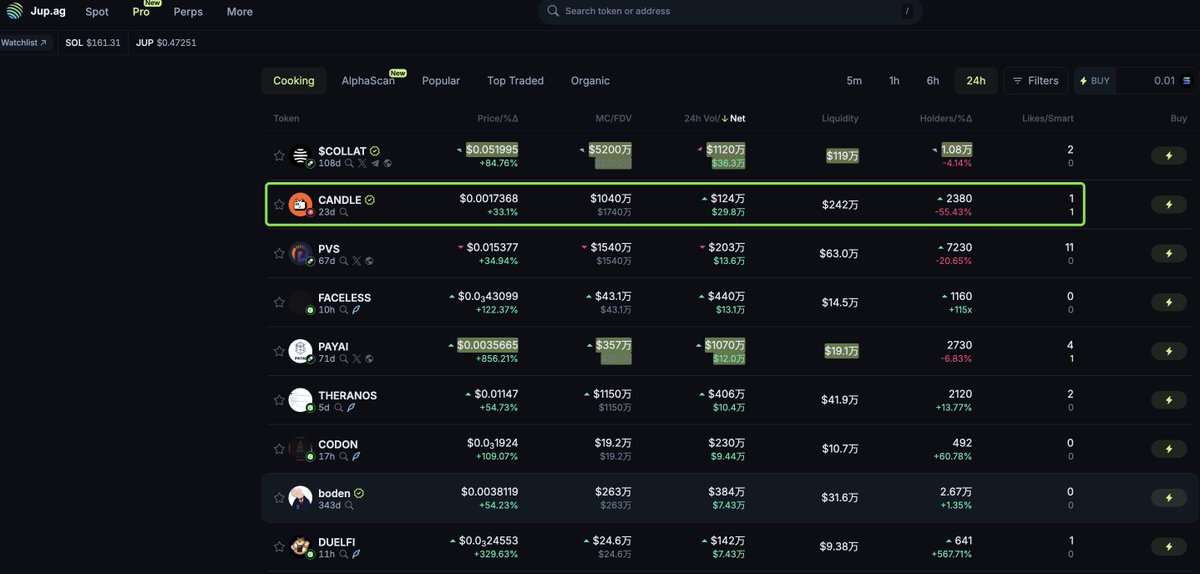Image resolution: width=1200 pixels, height=574 pixels.
Task: Go to the Perps section
Action: pyautogui.click(x=187, y=12)
